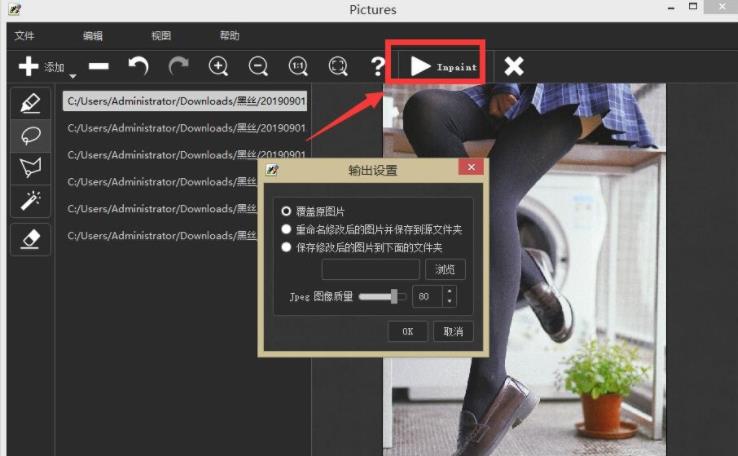Select the marker pencil tool

coord(30,103)
